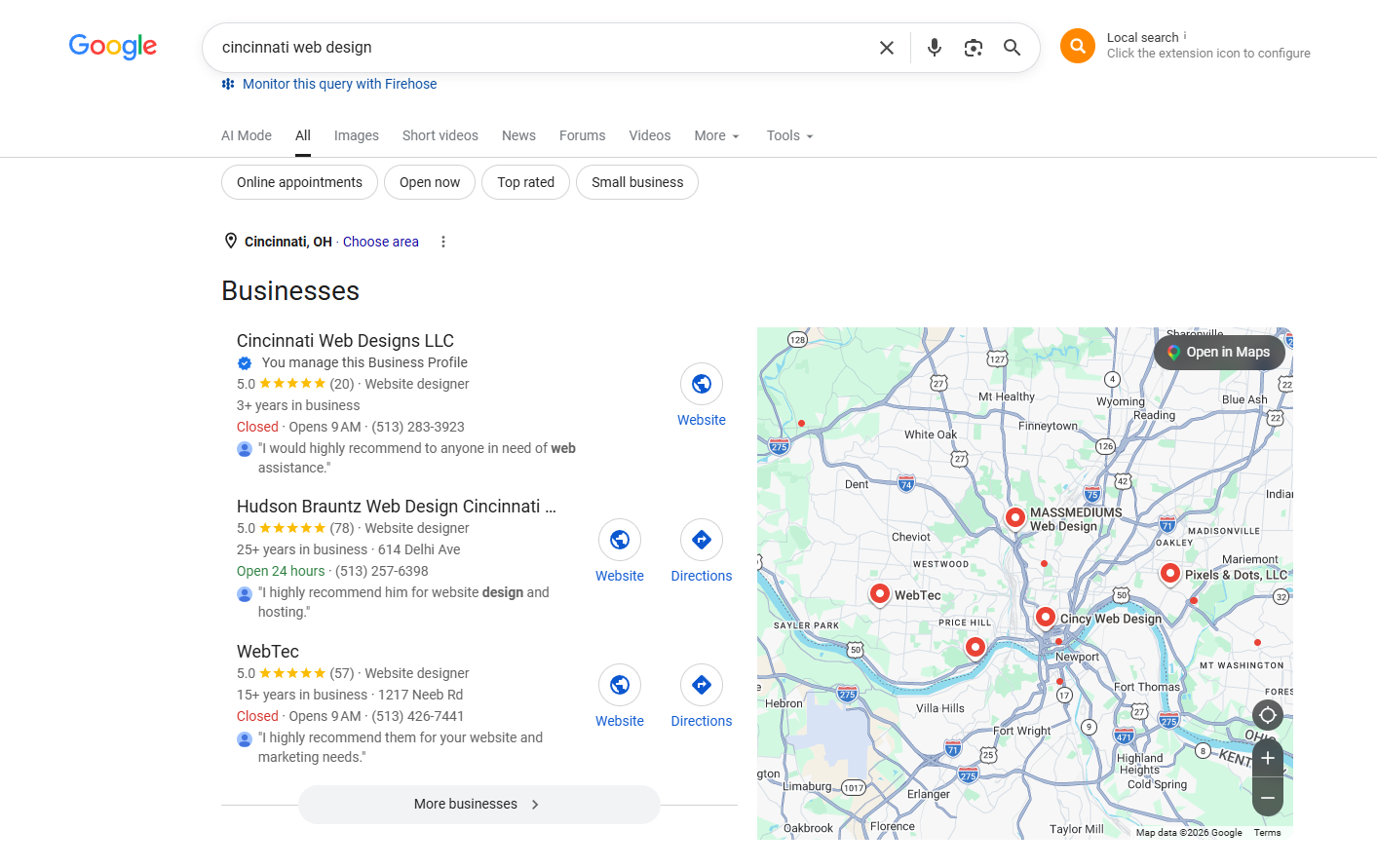Open search by image camera icon

tap(974, 48)
